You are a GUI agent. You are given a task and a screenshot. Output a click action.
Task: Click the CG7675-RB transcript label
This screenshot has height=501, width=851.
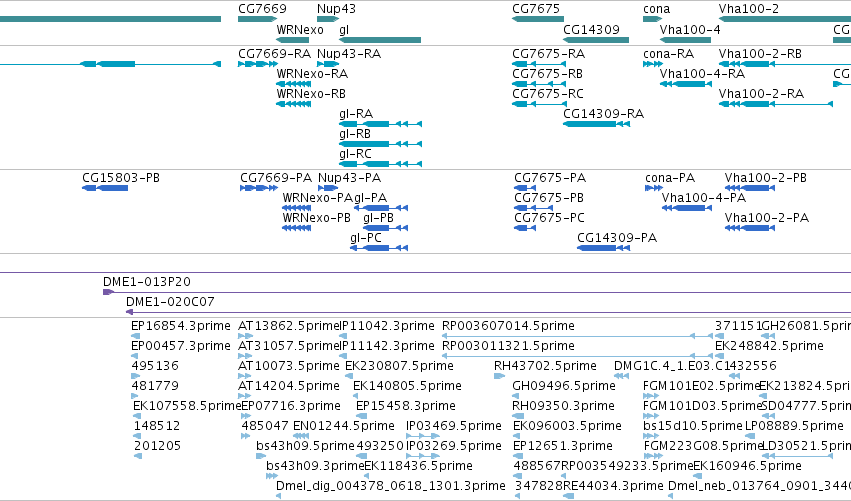coord(547,74)
